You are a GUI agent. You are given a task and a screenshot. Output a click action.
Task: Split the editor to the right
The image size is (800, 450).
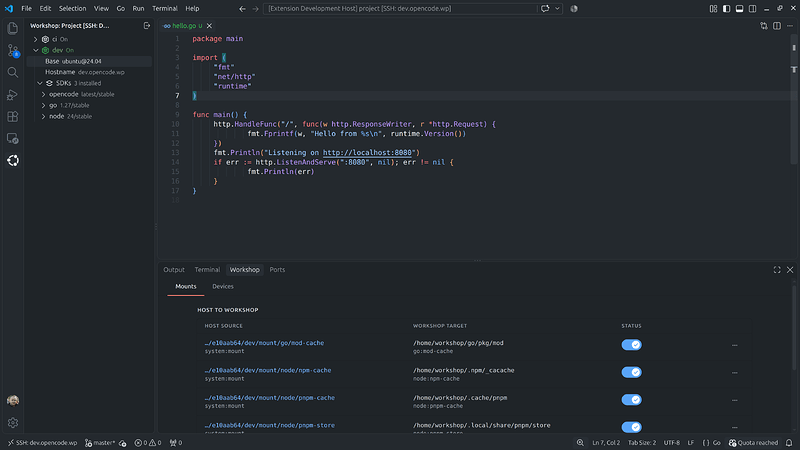[777, 26]
